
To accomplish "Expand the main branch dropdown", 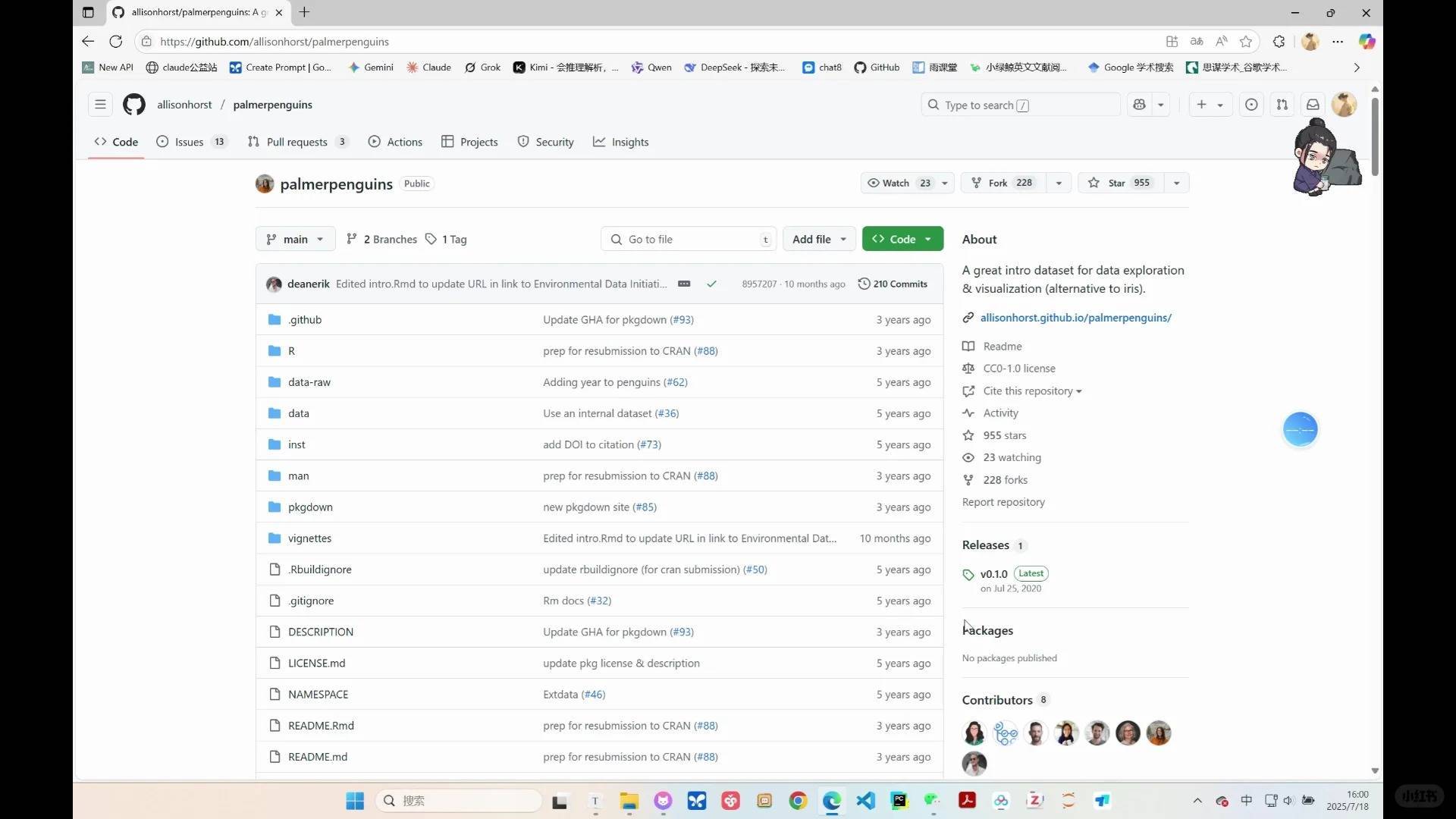I will pyautogui.click(x=295, y=239).
